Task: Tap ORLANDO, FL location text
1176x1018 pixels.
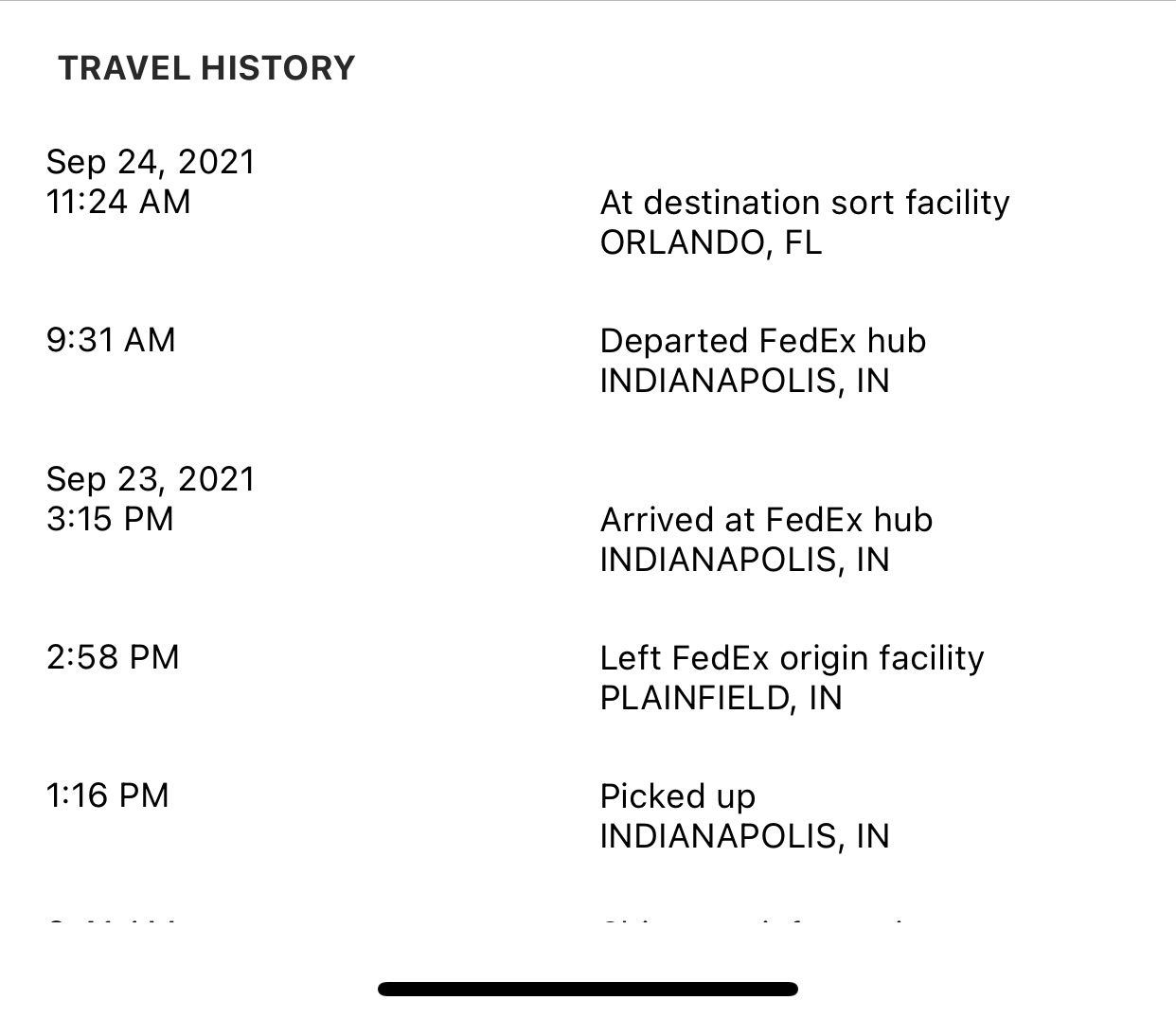Action: tap(711, 242)
